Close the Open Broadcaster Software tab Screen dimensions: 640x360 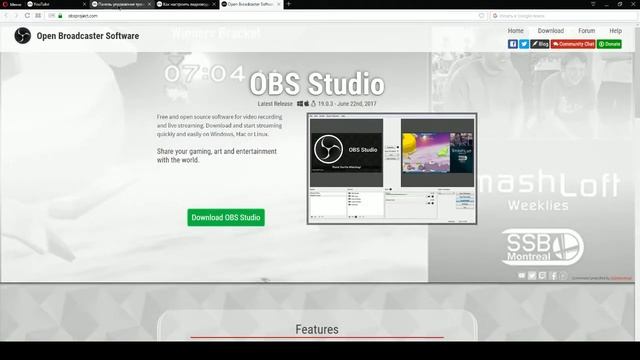point(279,4)
